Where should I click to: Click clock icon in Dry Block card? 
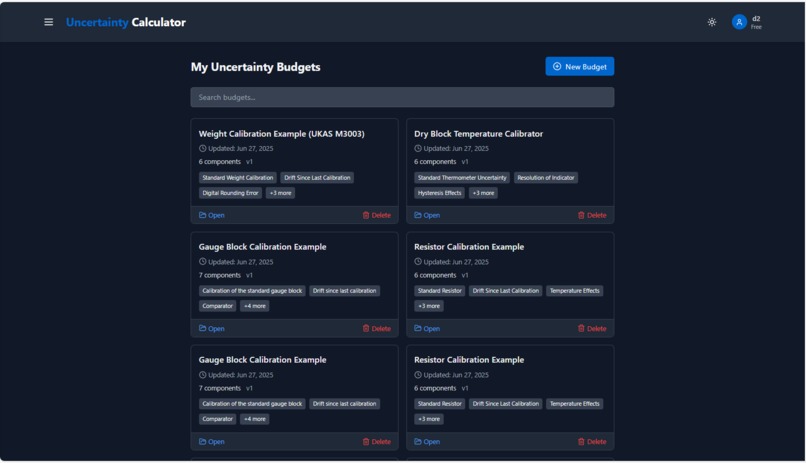pos(418,149)
